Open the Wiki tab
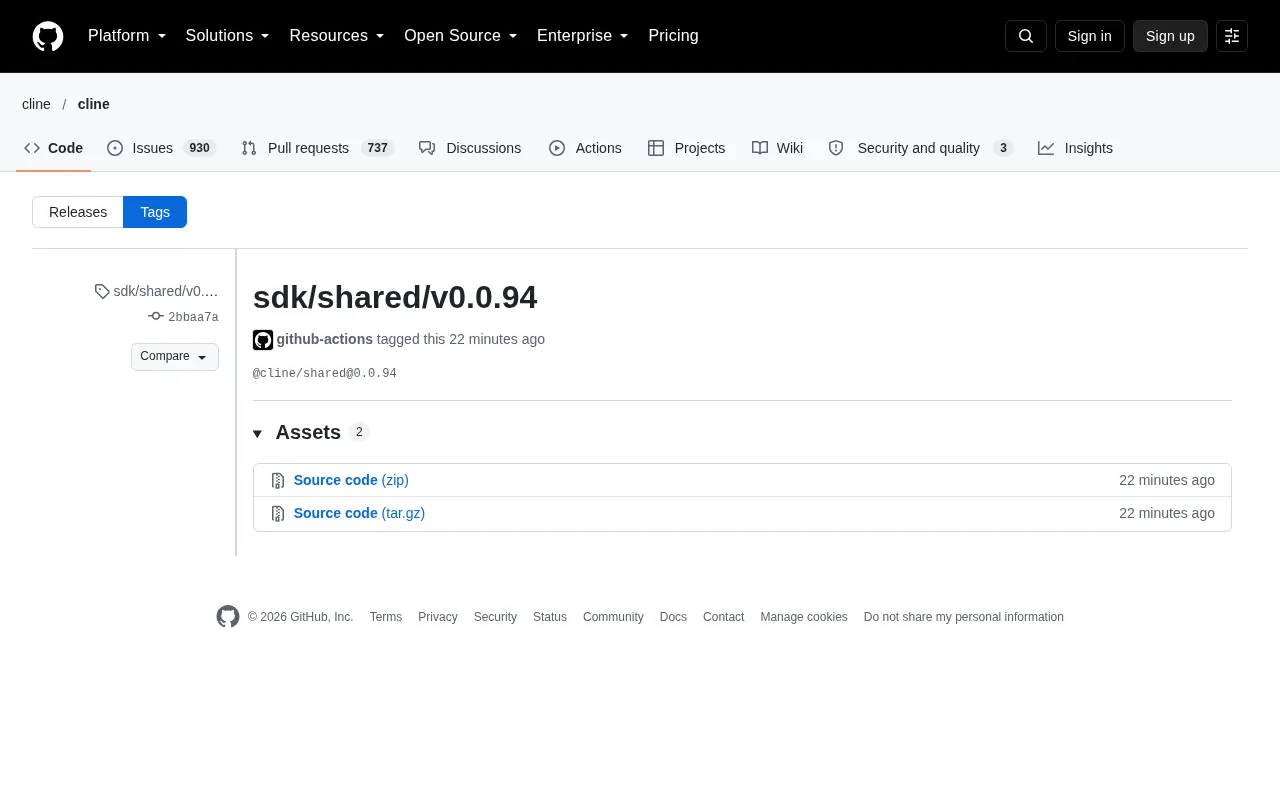Screen dimensions: 1280x800 point(777,148)
